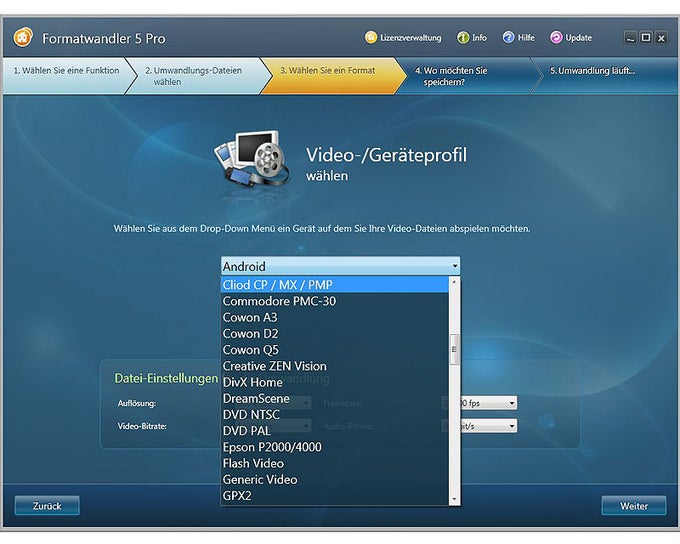Click the Hilfe text link
This screenshot has width=680, height=544.
click(x=526, y=38)
